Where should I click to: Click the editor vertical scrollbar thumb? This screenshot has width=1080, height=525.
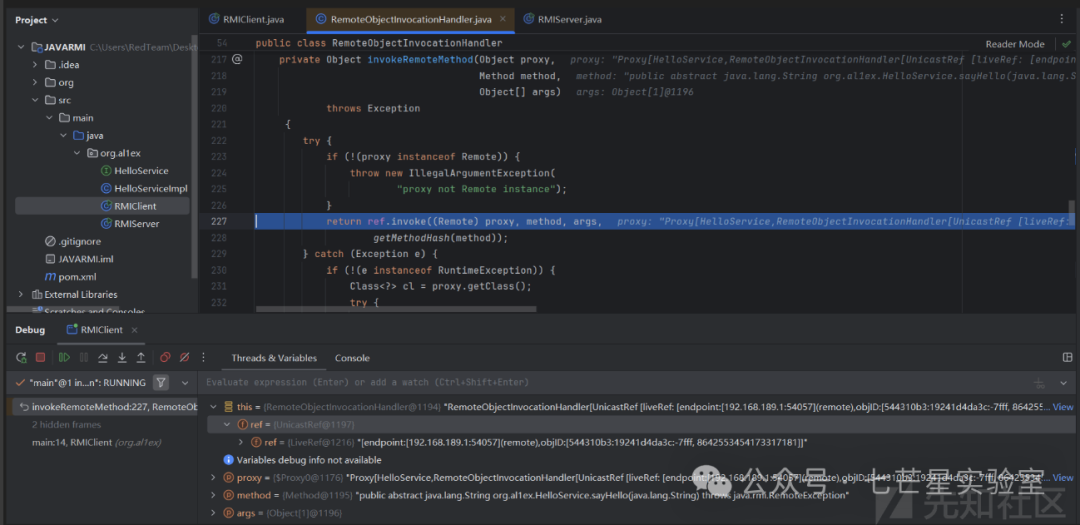coord(1071,211)
